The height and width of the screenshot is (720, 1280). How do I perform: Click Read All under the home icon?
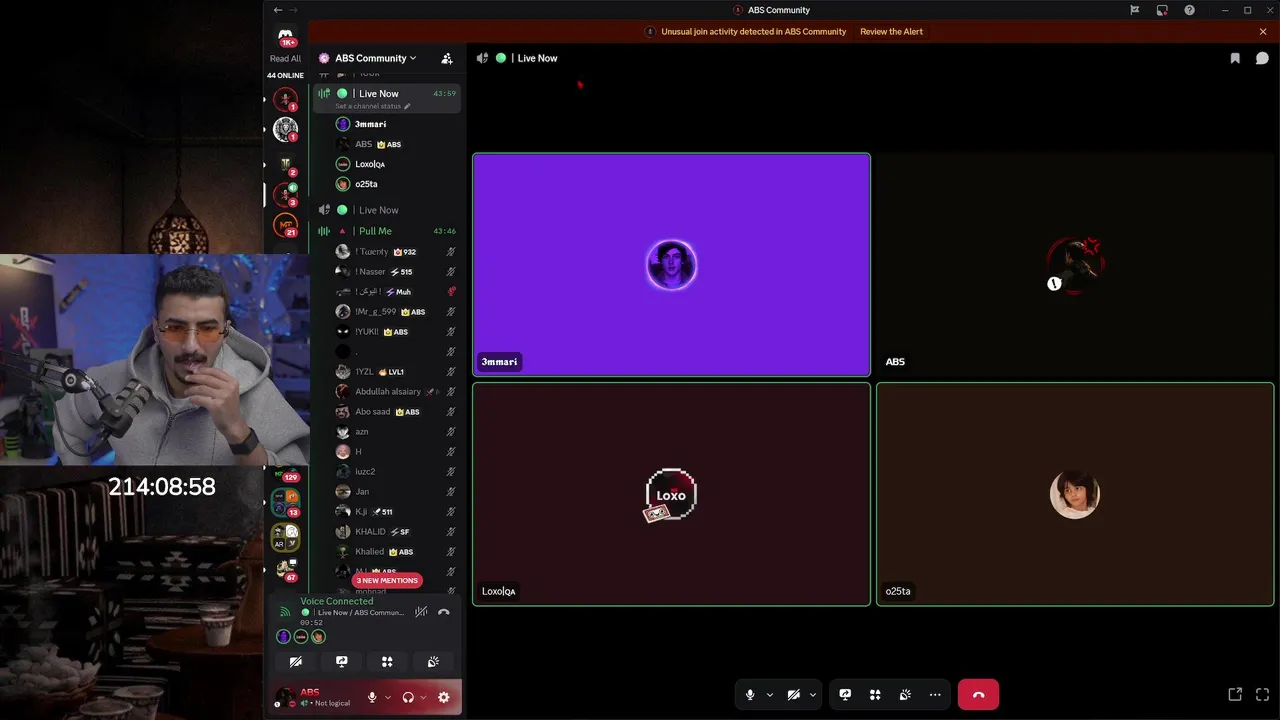point(285,58)
